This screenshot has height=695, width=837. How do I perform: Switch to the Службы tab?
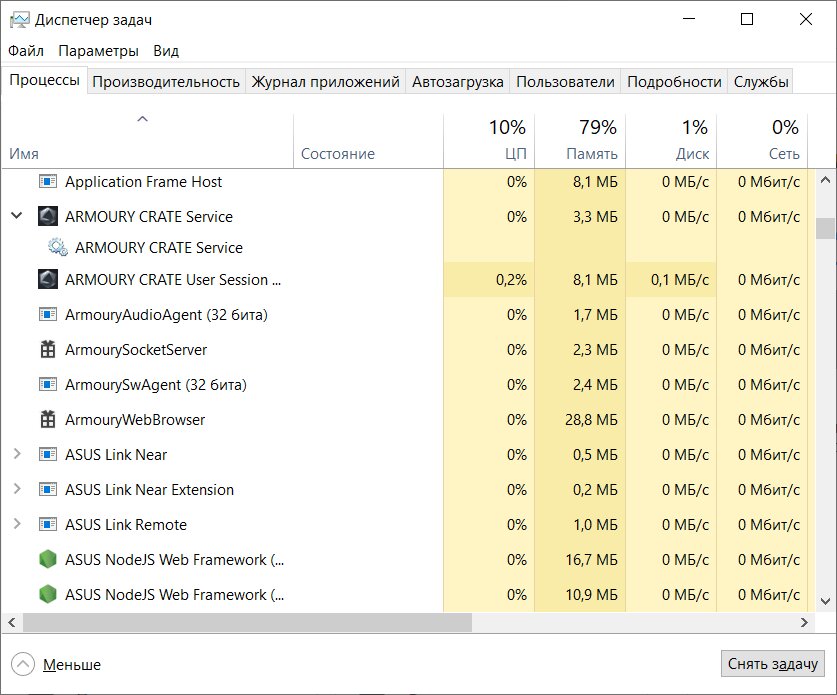[761, 82]
